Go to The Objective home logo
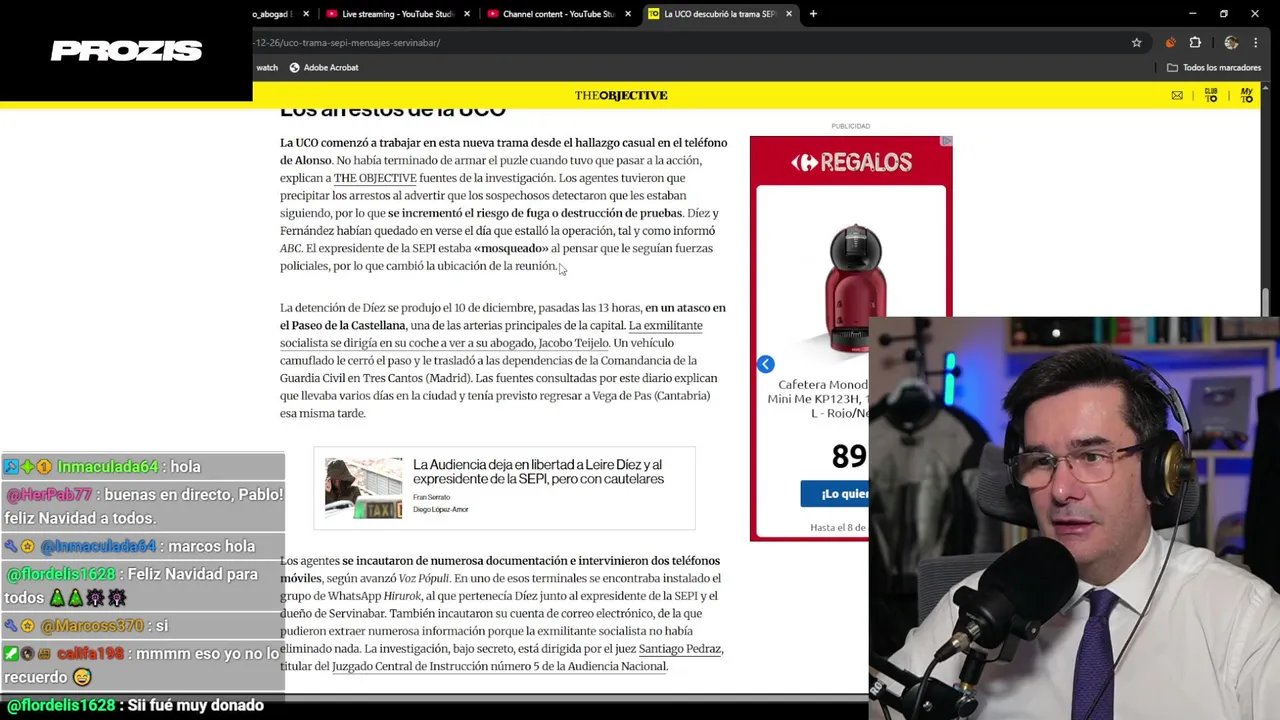The image size is (1280, 720). (621, 95)
